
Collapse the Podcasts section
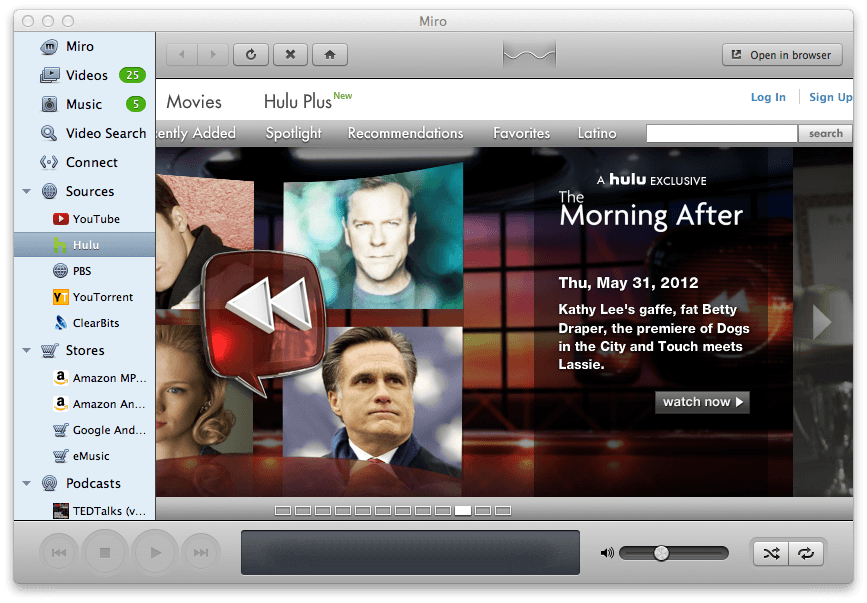(x=27, y=483)
